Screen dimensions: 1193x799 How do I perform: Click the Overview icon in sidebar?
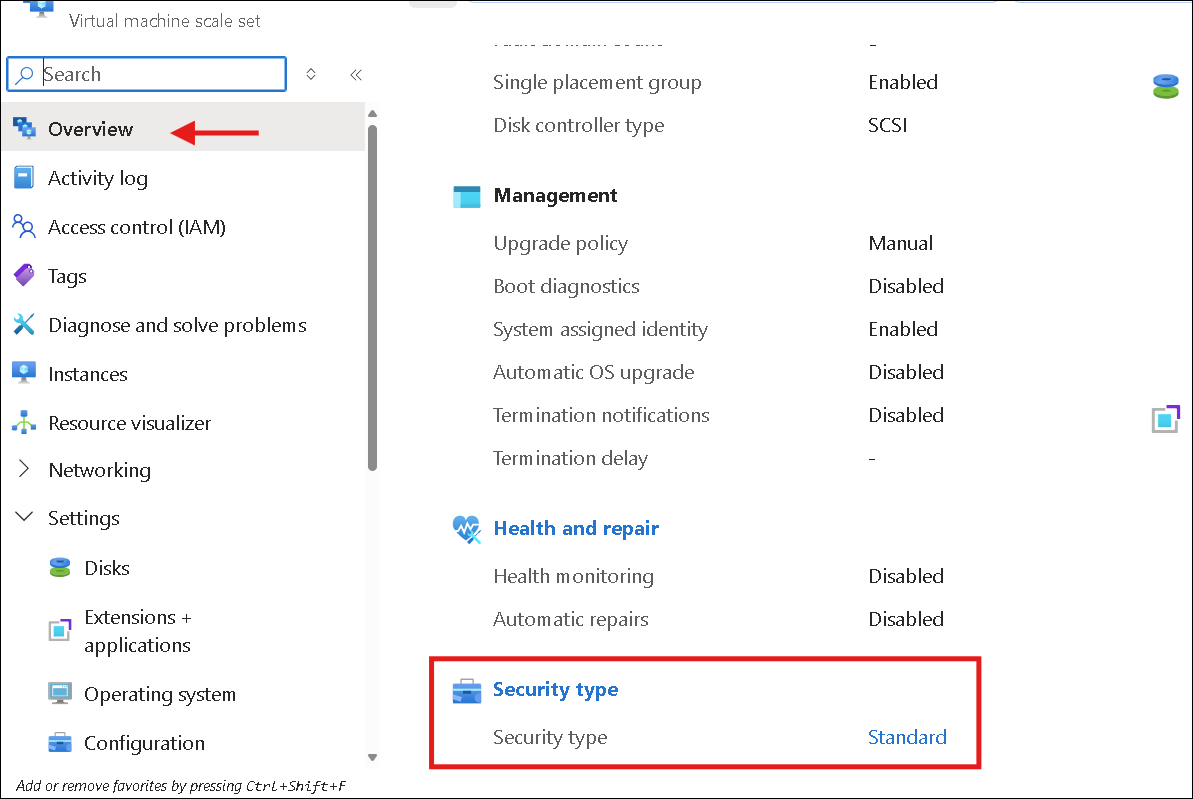tap(24, 128)
